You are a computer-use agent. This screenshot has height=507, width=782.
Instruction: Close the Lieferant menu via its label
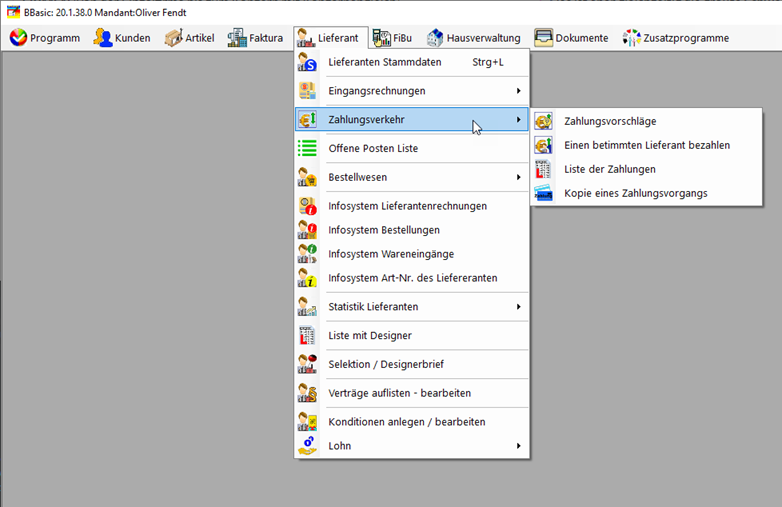pos(338,38)
